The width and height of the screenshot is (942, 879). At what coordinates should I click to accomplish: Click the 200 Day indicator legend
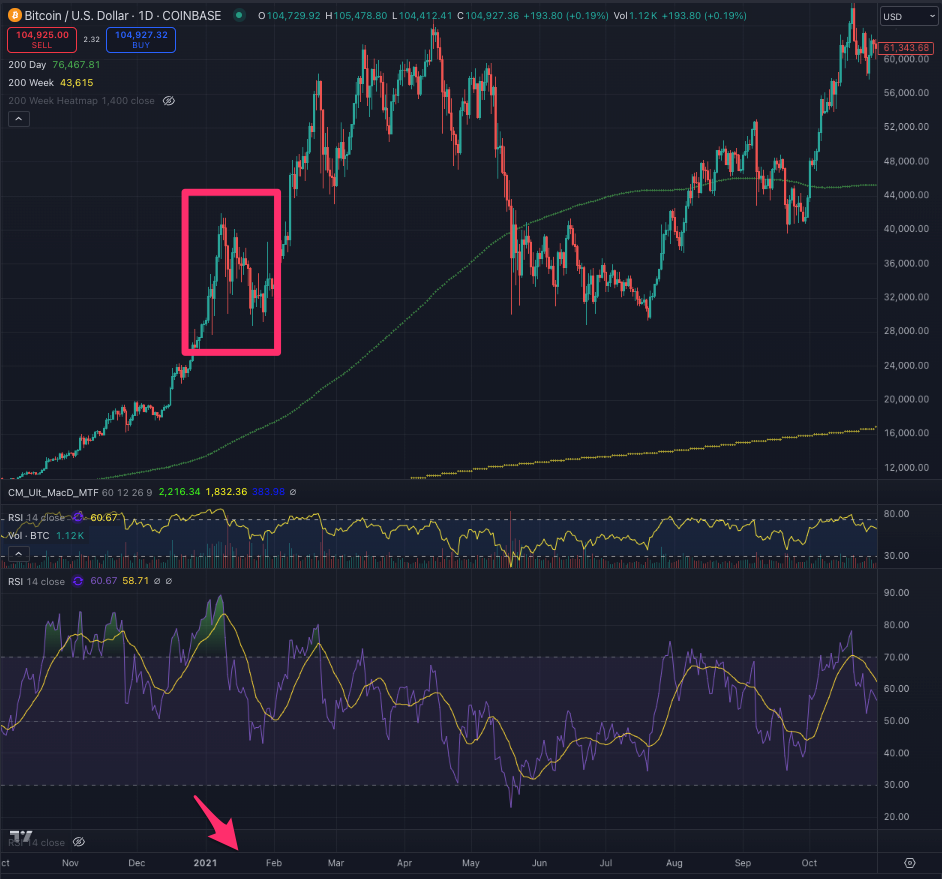click(54, 65)
